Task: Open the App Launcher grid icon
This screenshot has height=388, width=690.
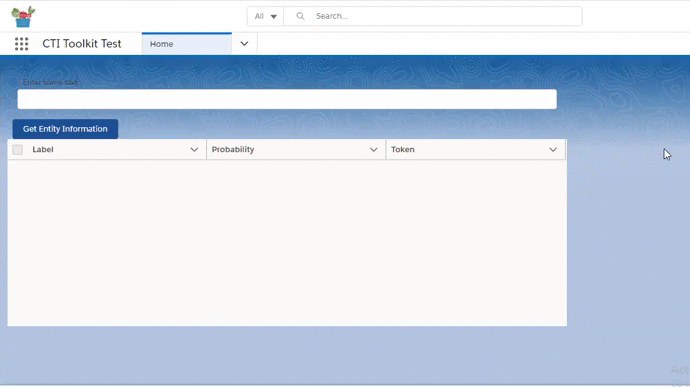Action: point(21,44)
